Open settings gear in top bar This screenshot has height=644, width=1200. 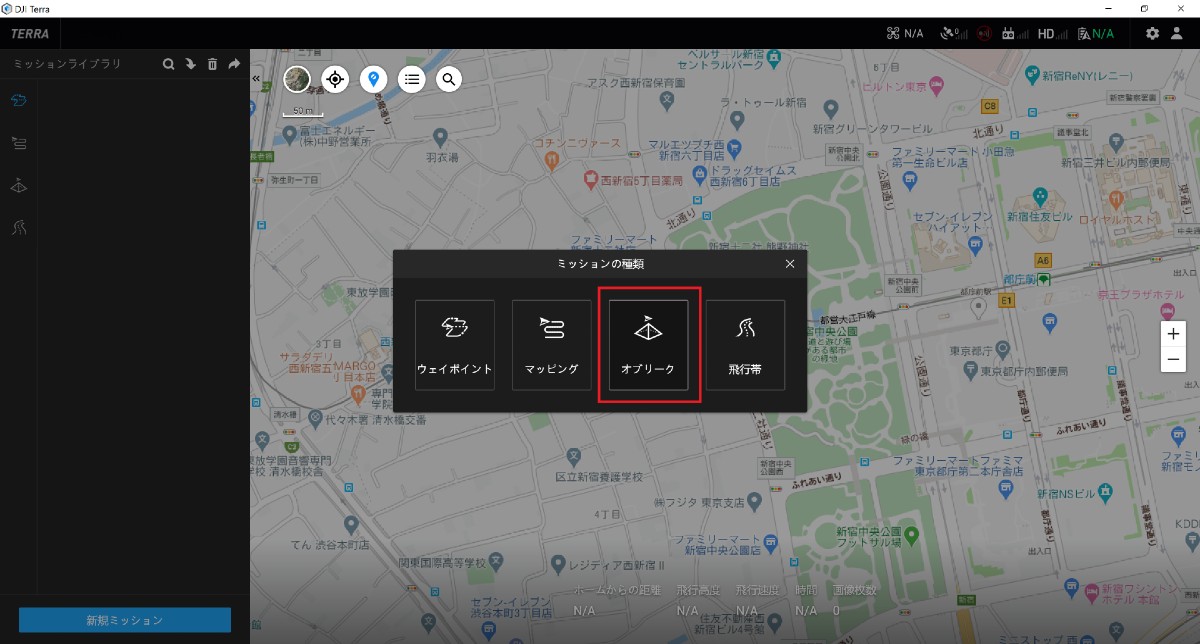[x=1152, y=33]
